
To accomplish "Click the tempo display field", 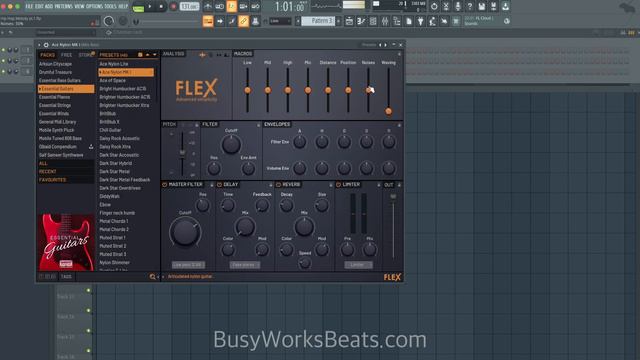I will pos(189,7).
